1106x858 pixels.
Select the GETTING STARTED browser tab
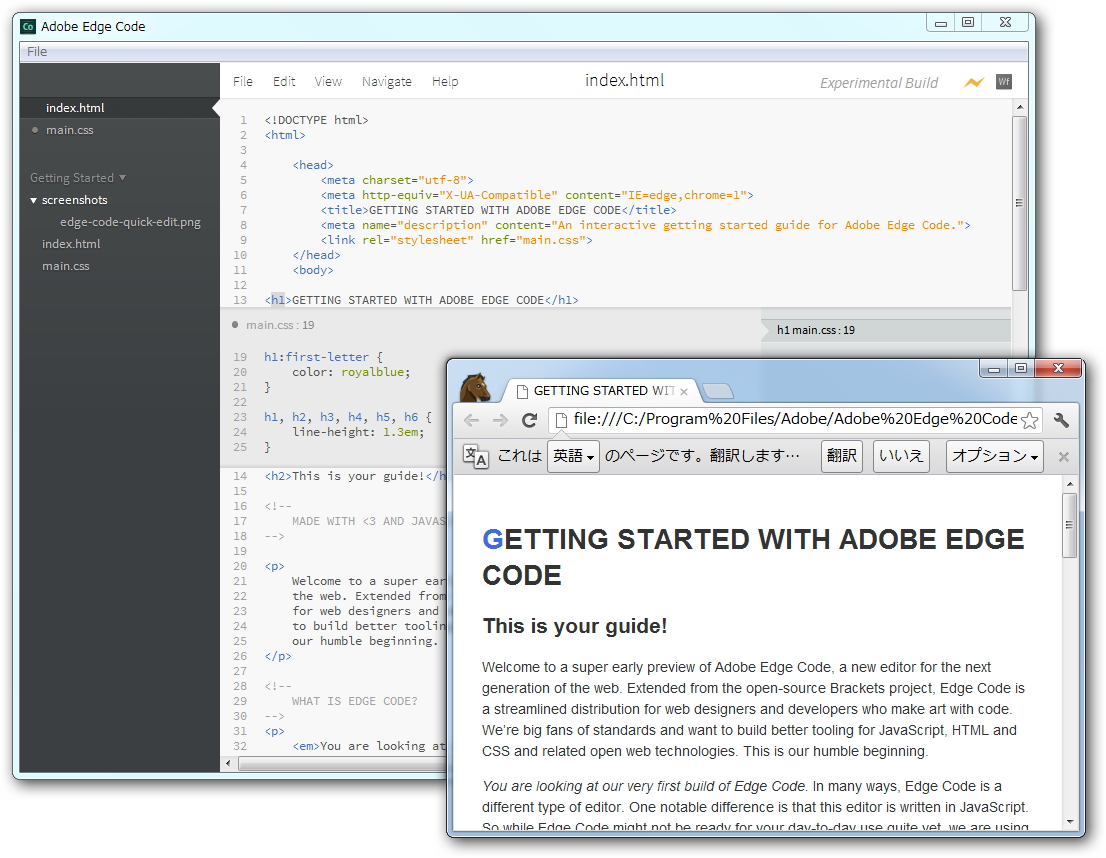[602, 391]
